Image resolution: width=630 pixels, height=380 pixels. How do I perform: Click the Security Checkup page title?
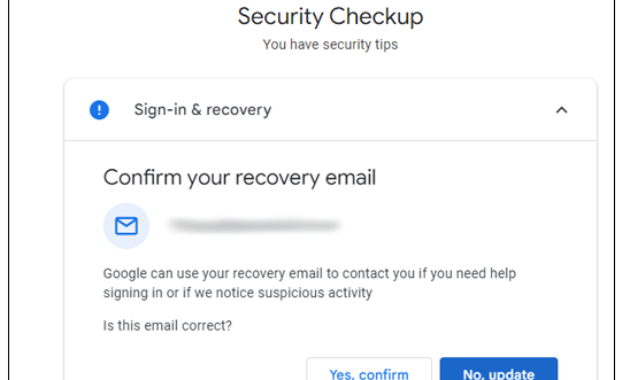(330, 16)
